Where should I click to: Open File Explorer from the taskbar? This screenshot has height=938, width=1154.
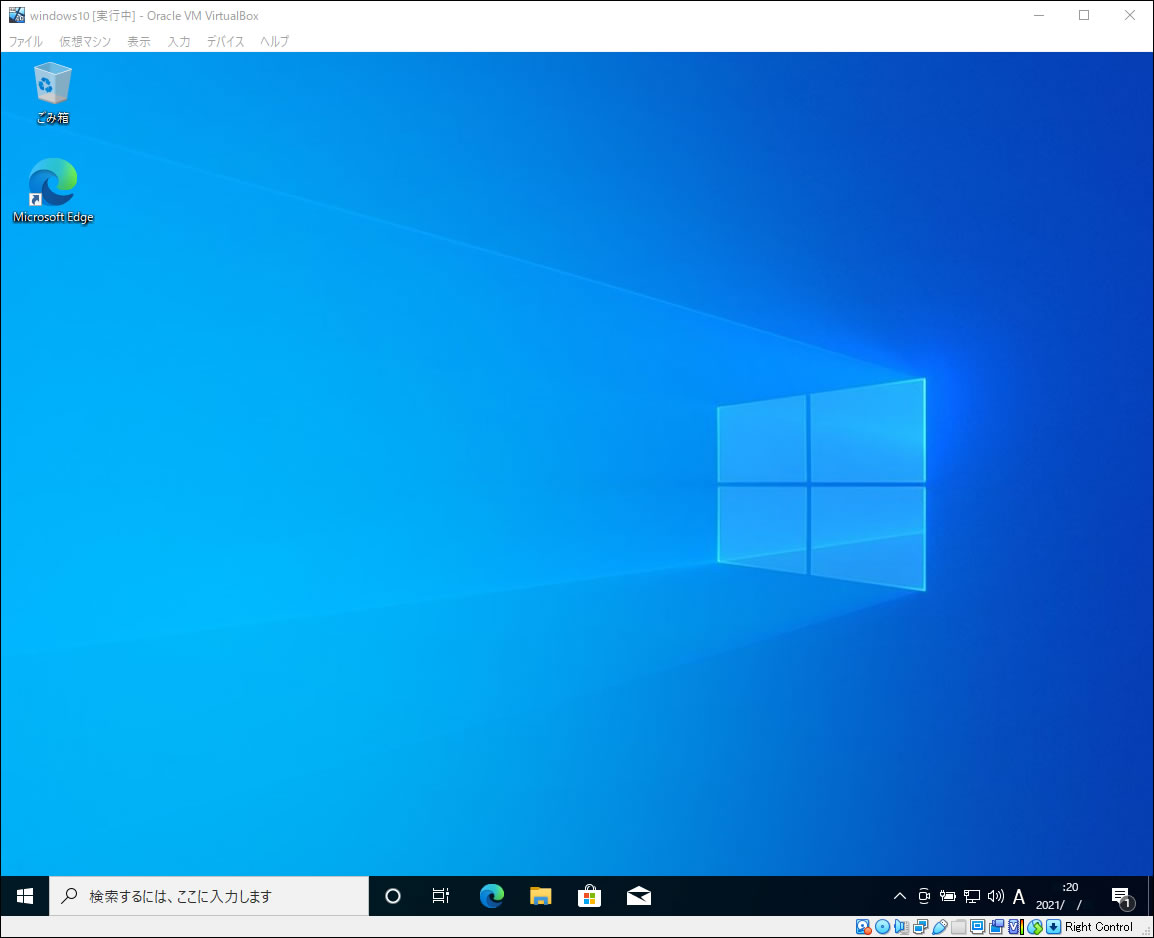click(x=540, y=896)
